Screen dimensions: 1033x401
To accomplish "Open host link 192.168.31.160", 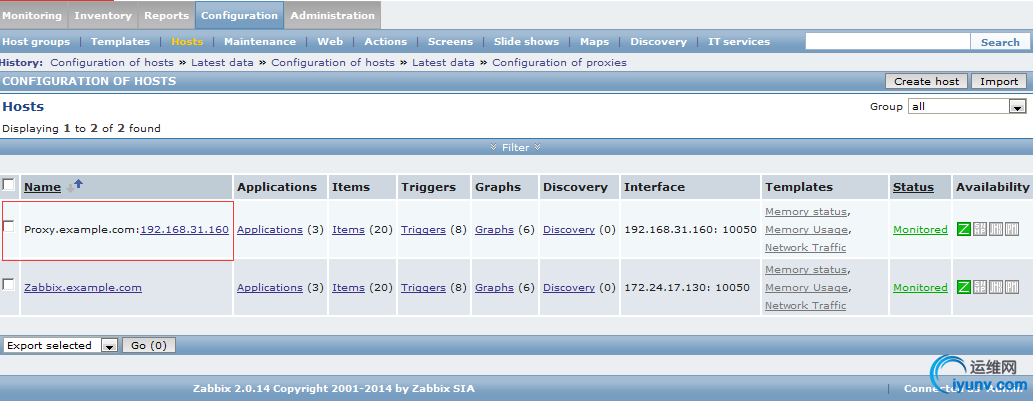I will point(184,229).
